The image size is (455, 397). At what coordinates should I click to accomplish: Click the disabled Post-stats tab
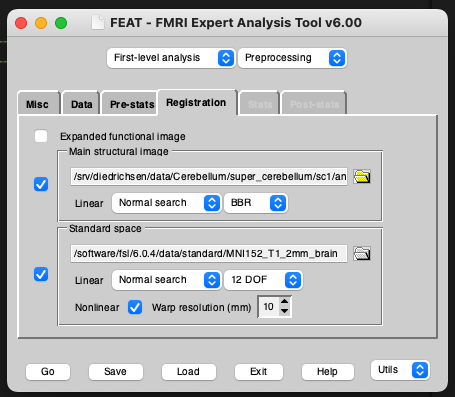click(x=314, y=104)
